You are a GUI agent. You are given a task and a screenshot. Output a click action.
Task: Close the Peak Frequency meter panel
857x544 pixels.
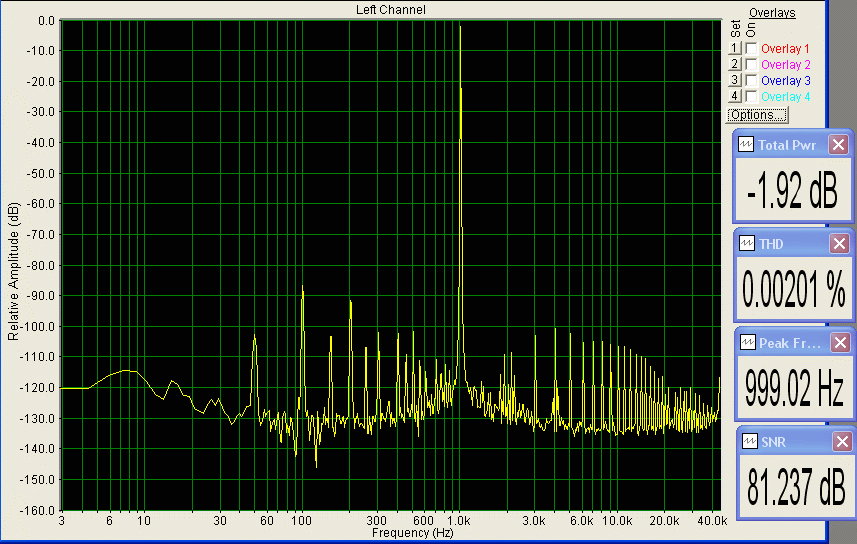click(840, 343)
